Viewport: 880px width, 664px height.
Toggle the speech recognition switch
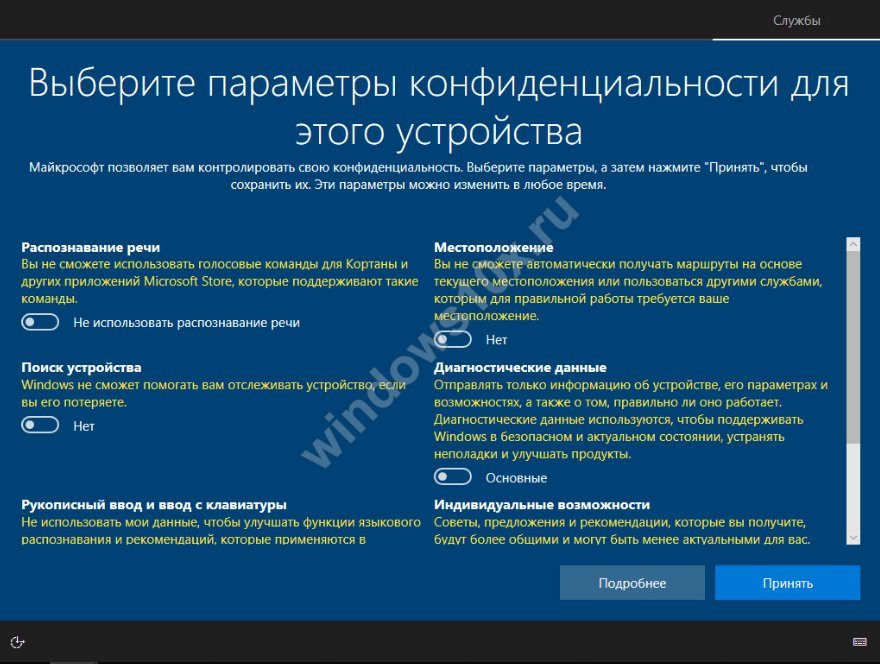pyautogui.click(x=41, y=322)
